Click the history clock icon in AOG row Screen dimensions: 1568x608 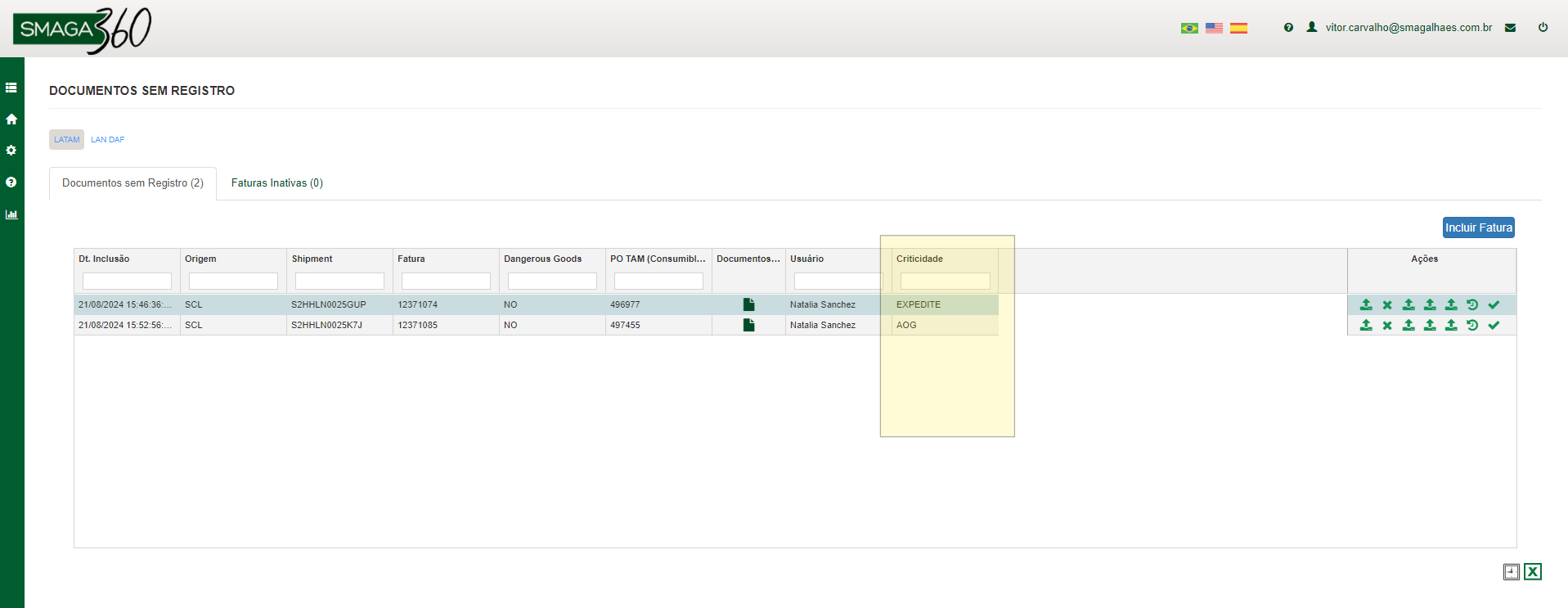click(1472, 325)
